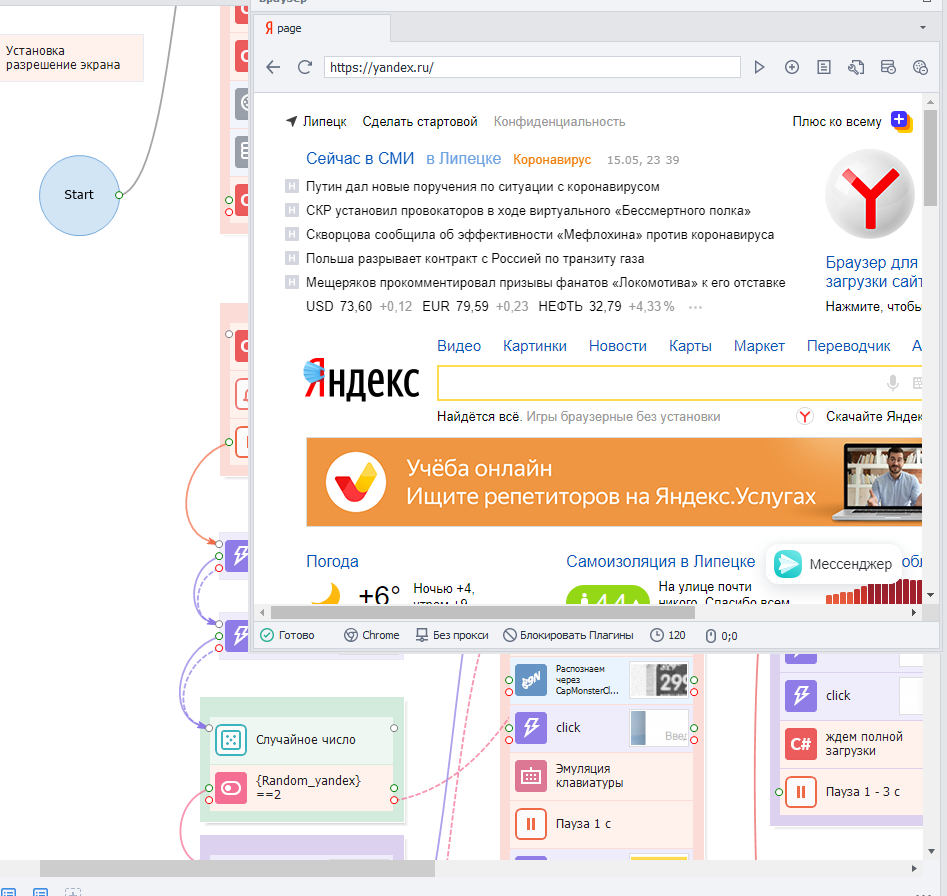Click the Yandex Browser Y ball logo
947x896 pixels.
point(870,194)
